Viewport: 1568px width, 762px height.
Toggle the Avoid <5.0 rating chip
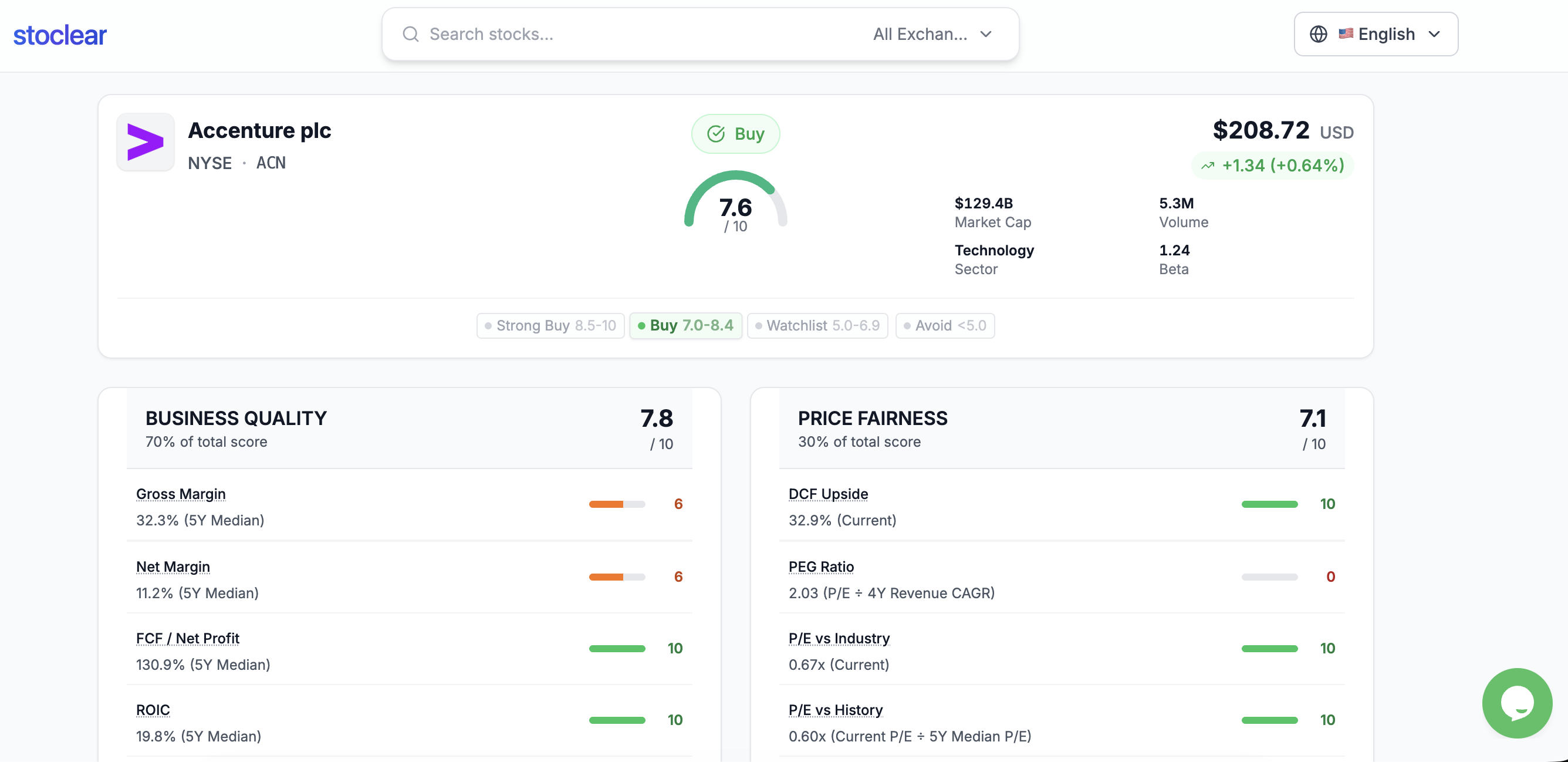[944, 325]
